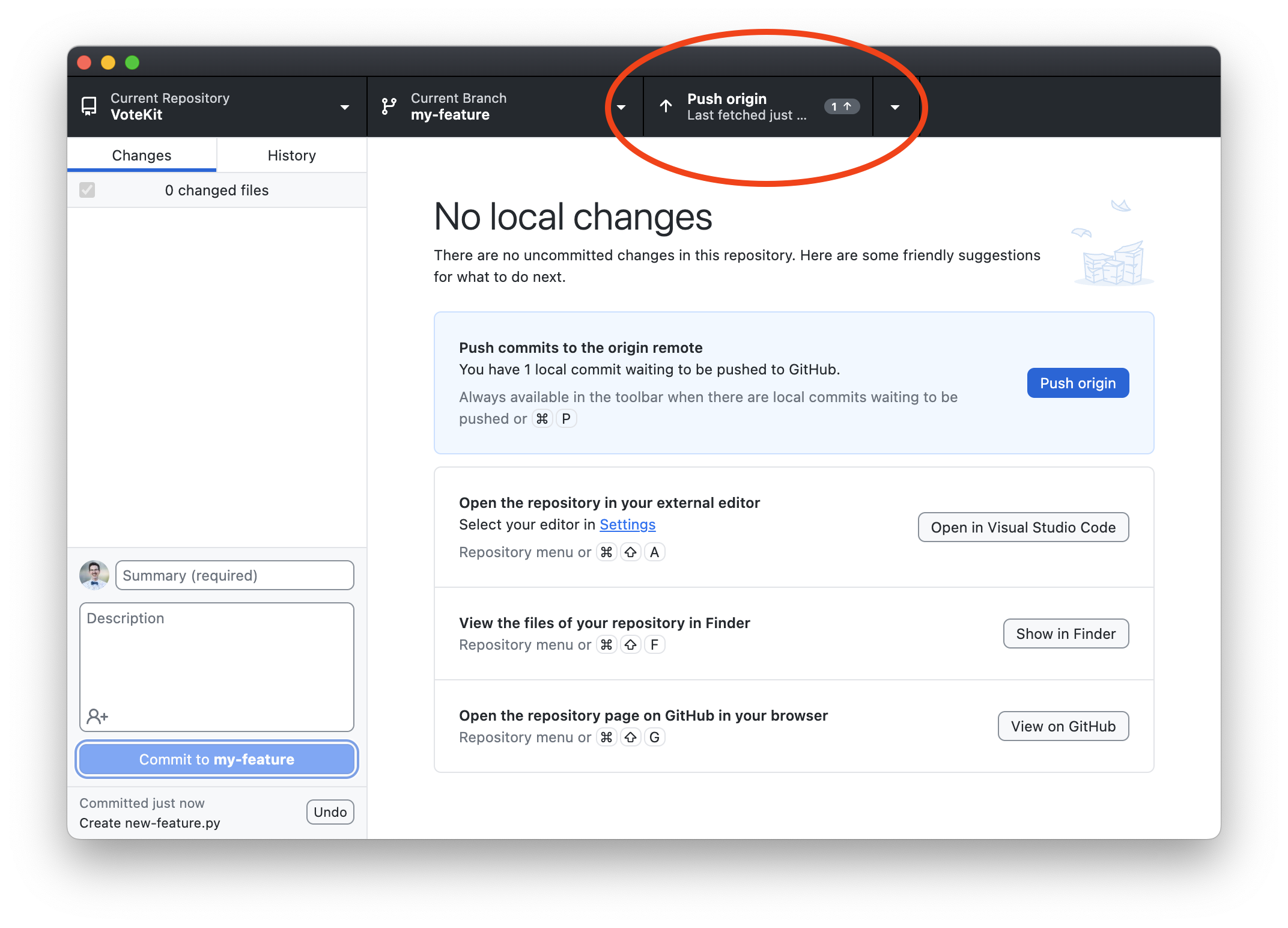
Task: Click the 1 commit ahead badge
Action: (842, 106)
